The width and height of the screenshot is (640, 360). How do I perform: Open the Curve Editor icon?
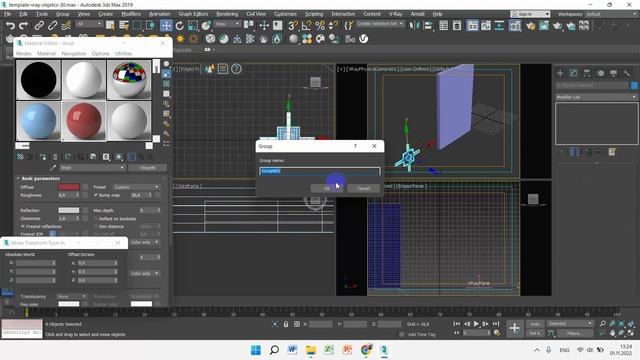(486, 26)
